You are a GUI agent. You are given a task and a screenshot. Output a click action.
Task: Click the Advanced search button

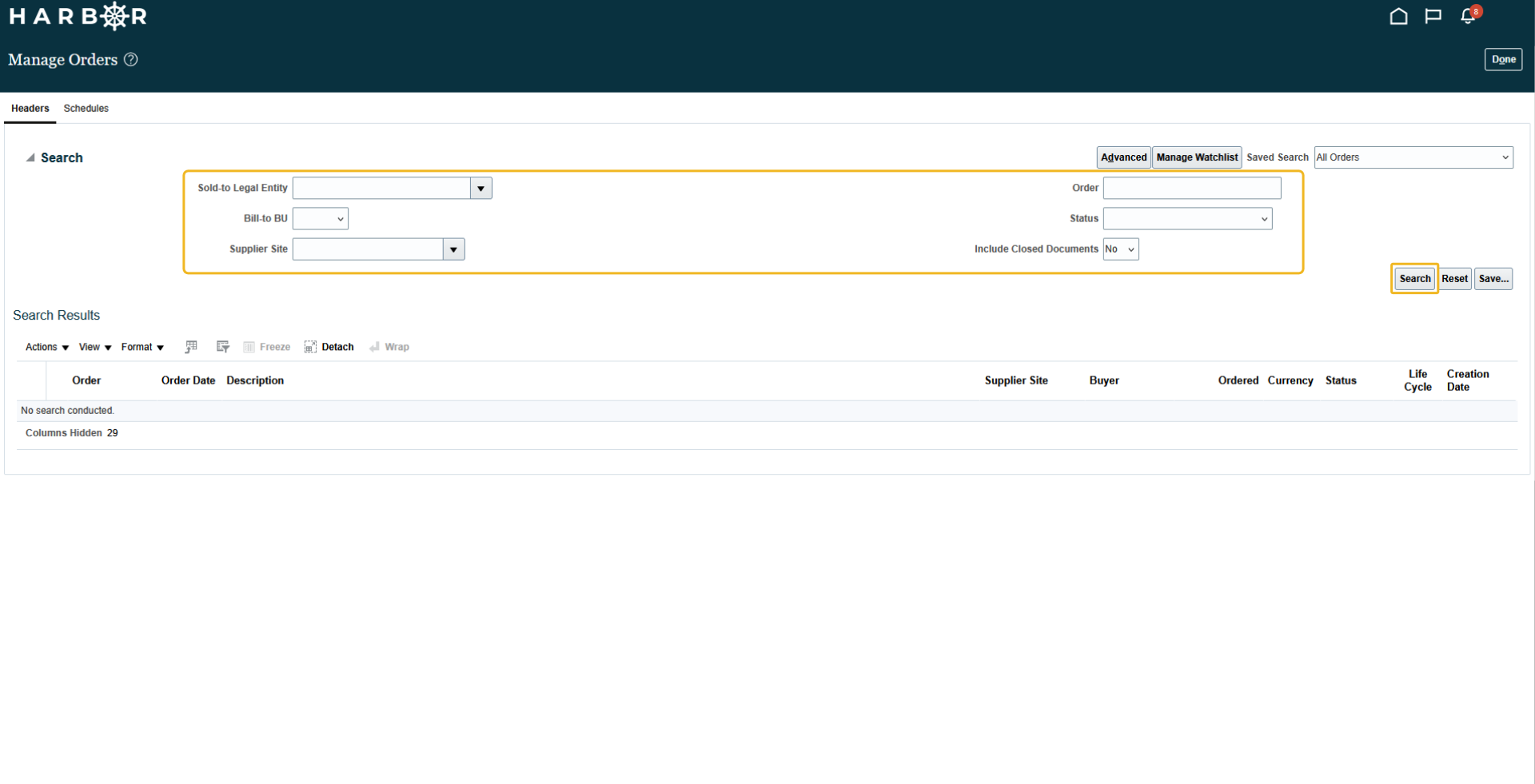(1123, 157)
